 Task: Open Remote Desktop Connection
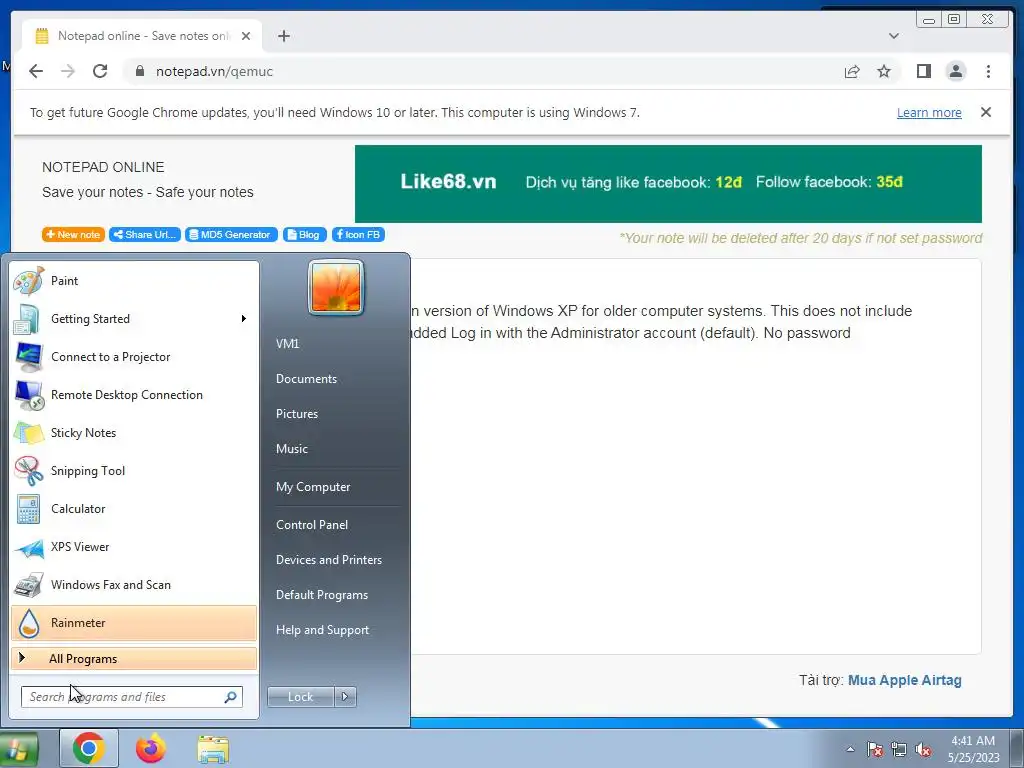[x=134, y=394]
